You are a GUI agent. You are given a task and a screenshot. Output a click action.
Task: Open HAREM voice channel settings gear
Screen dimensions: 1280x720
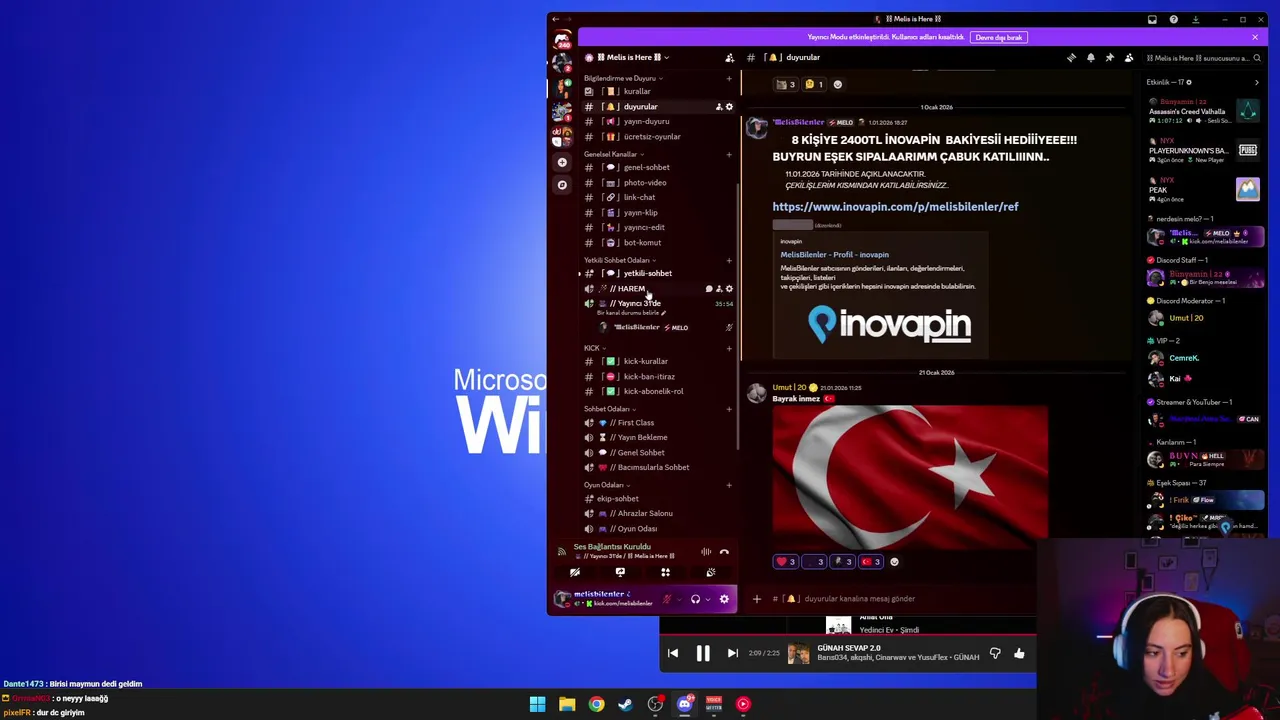point(729,289)
